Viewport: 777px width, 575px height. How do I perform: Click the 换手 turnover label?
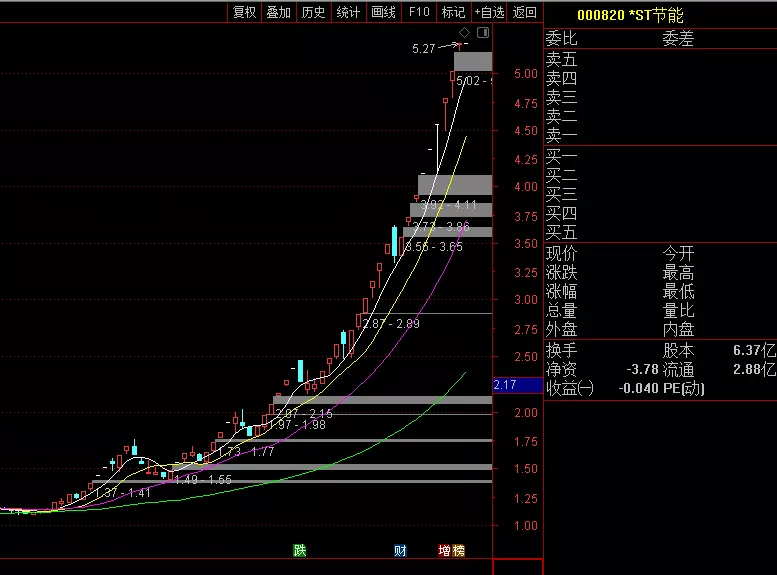tap(561, 350)
